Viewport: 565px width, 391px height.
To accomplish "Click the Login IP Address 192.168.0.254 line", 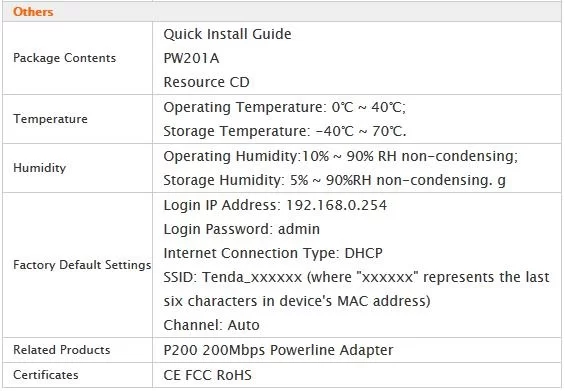I will pos(275,205).
